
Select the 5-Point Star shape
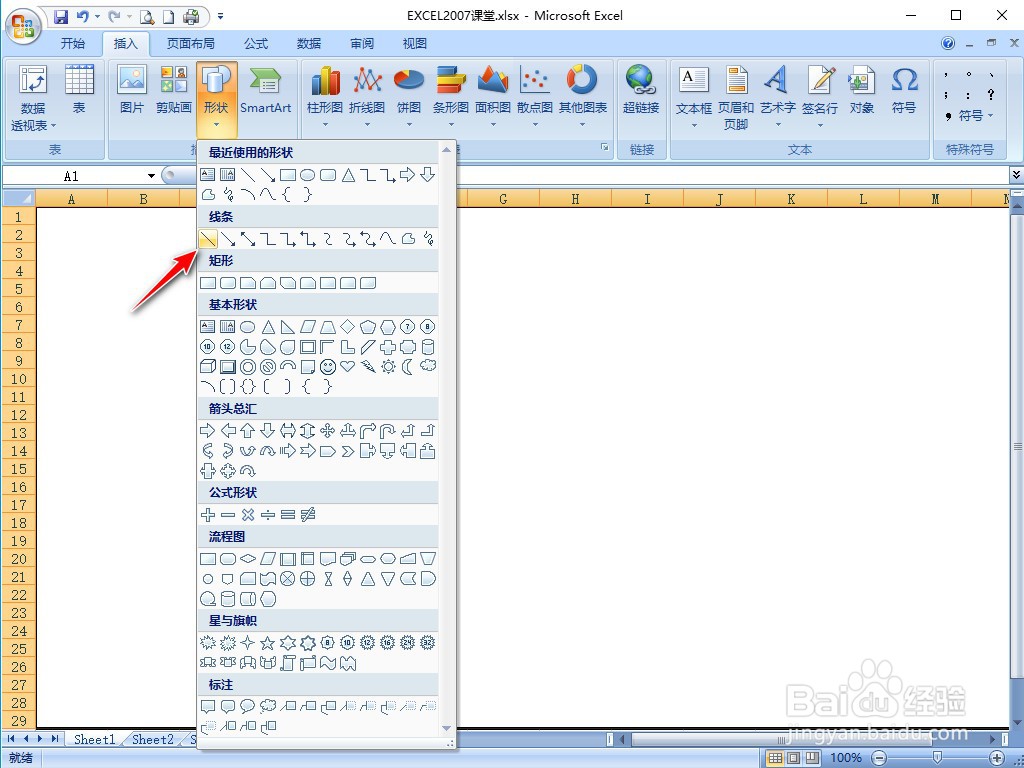(x=268, y=643)
